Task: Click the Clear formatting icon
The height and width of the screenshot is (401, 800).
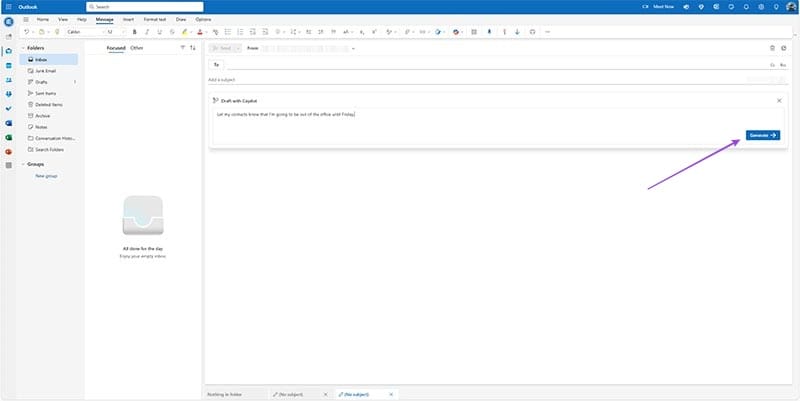Action: 215,32
